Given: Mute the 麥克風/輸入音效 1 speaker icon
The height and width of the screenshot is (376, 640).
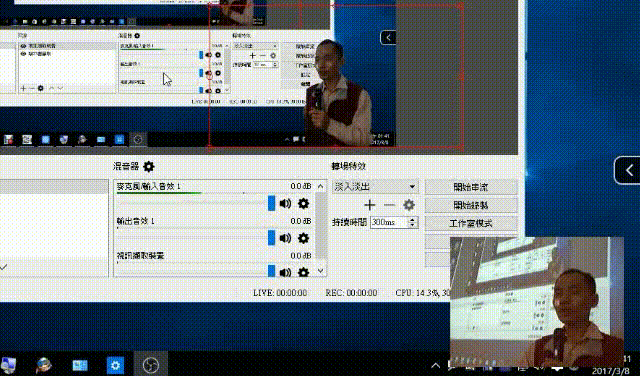Looking at the screenshot, I should click(x=285, y=203).
